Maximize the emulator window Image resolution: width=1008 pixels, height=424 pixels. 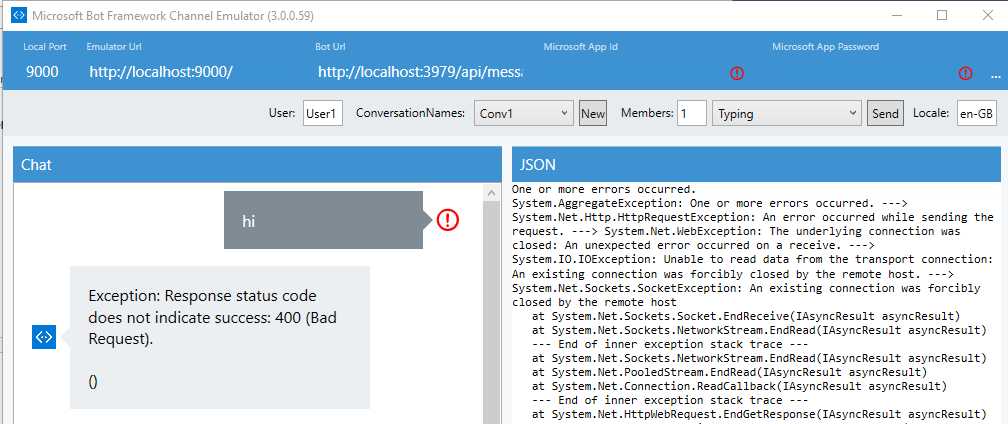click(942, 15)
